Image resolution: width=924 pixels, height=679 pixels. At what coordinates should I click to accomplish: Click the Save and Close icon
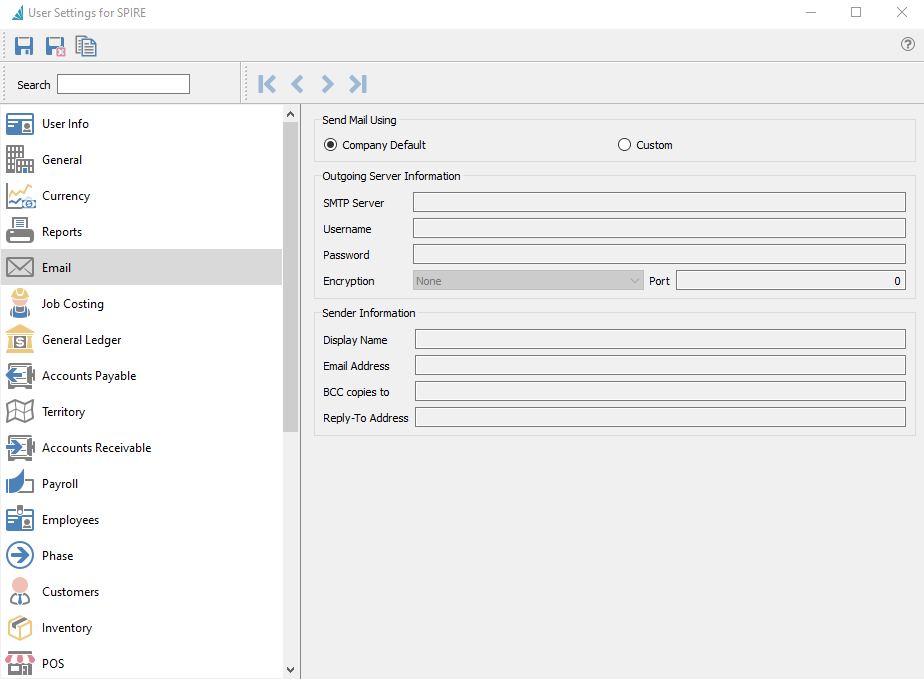(x=55, y=46)
